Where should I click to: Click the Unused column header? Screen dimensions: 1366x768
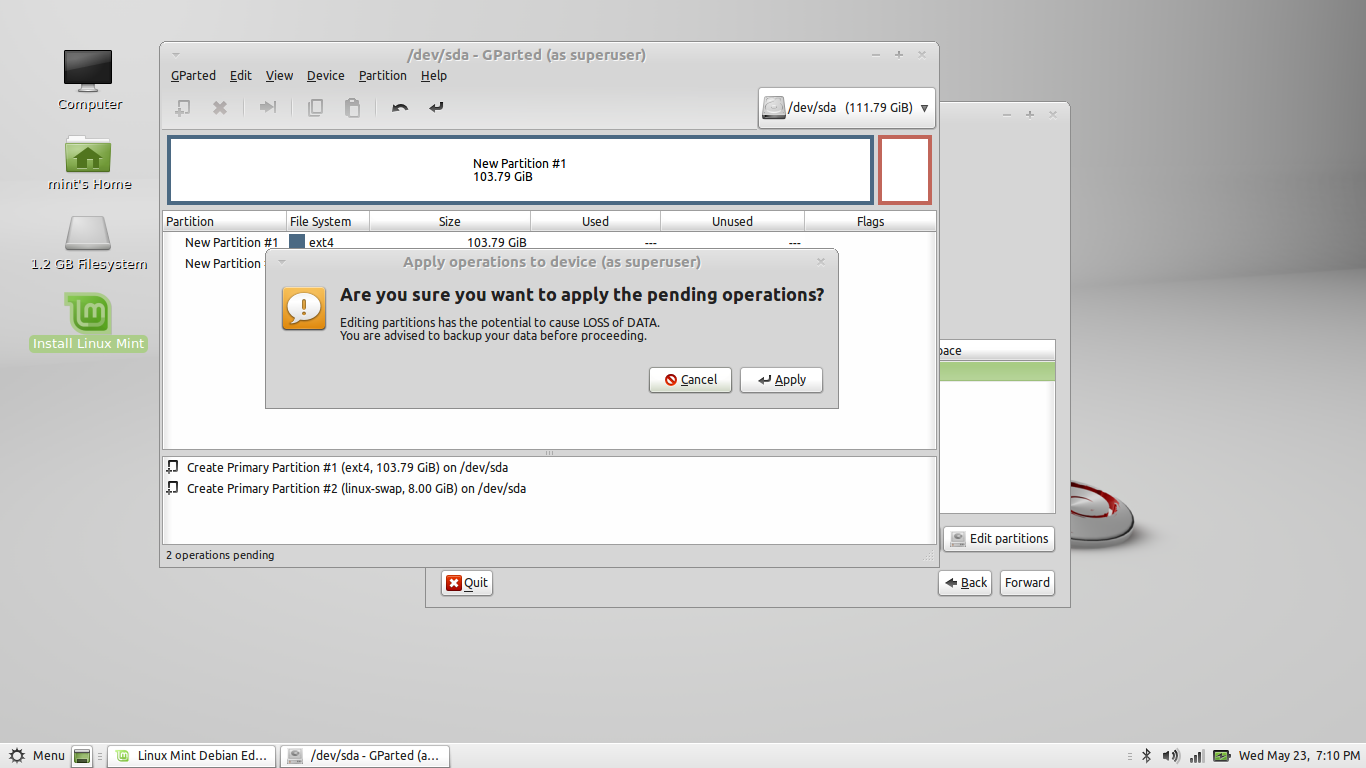point(732,221)
